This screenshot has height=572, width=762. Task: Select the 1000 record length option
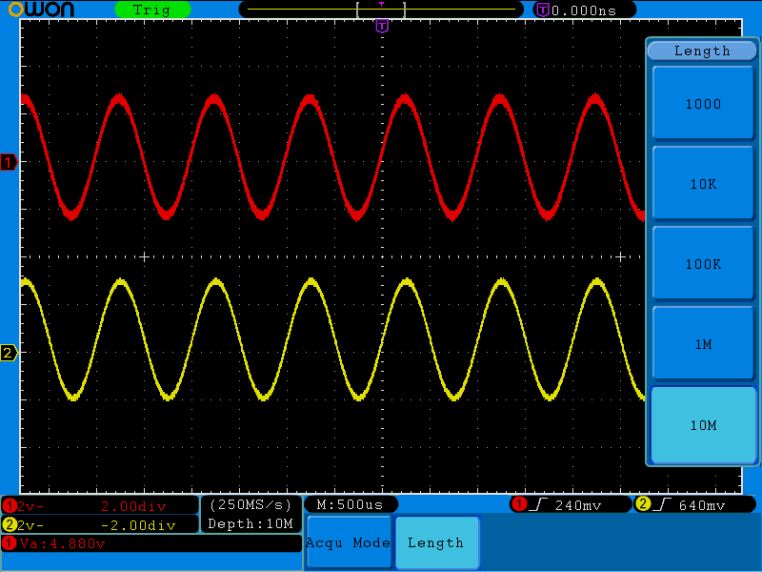pos(703,104)
